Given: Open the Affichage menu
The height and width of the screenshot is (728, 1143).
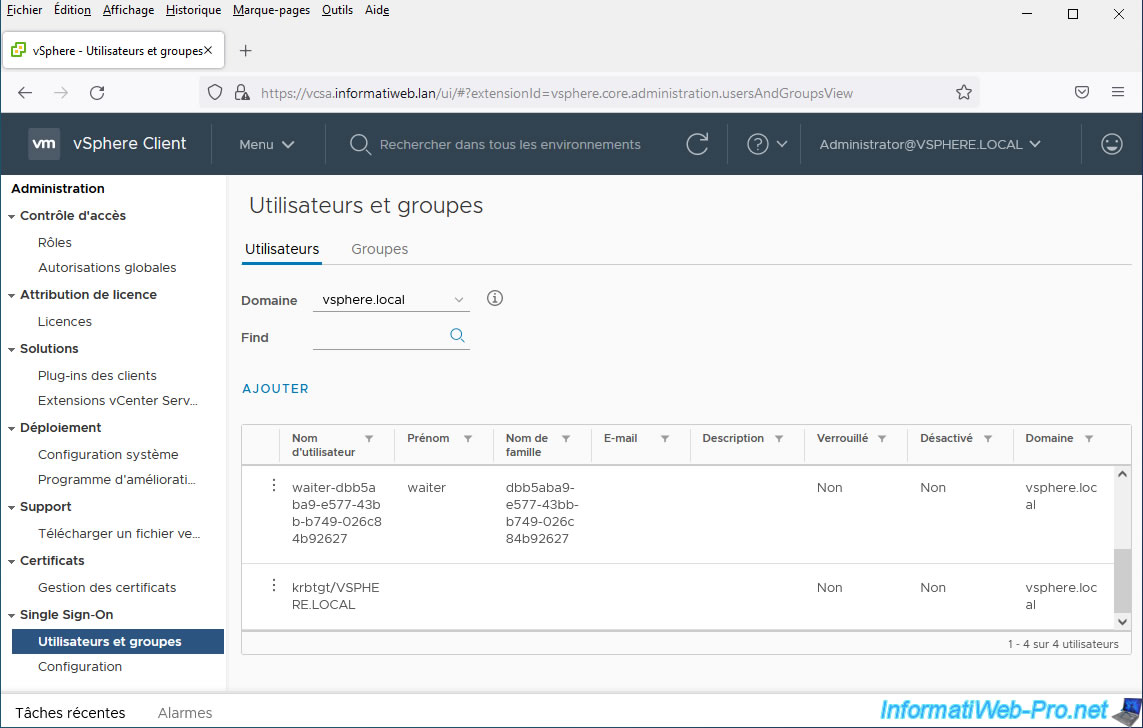Looking at the screenshot, I should point(128,10).
